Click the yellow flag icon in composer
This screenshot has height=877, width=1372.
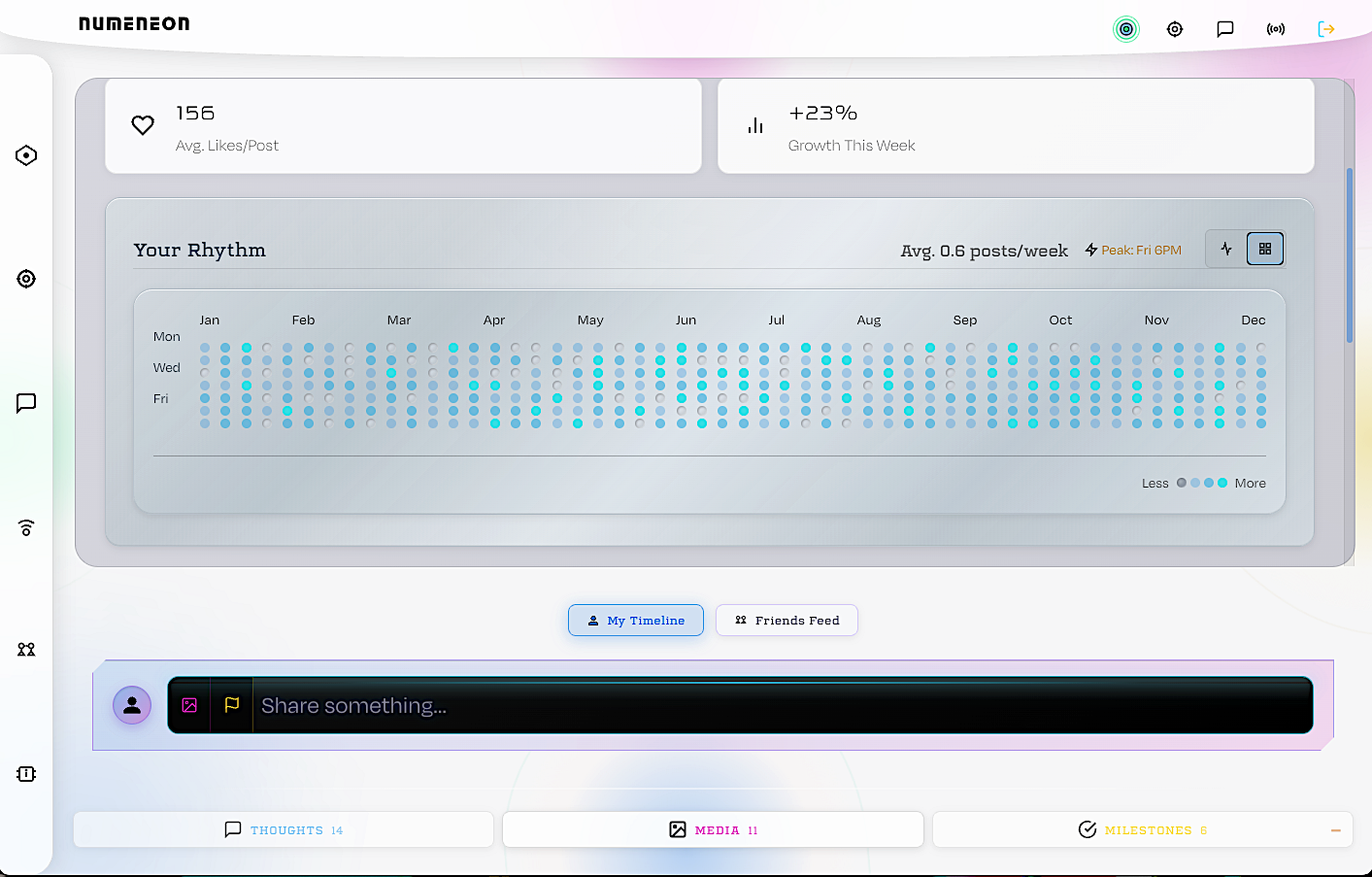232,705
